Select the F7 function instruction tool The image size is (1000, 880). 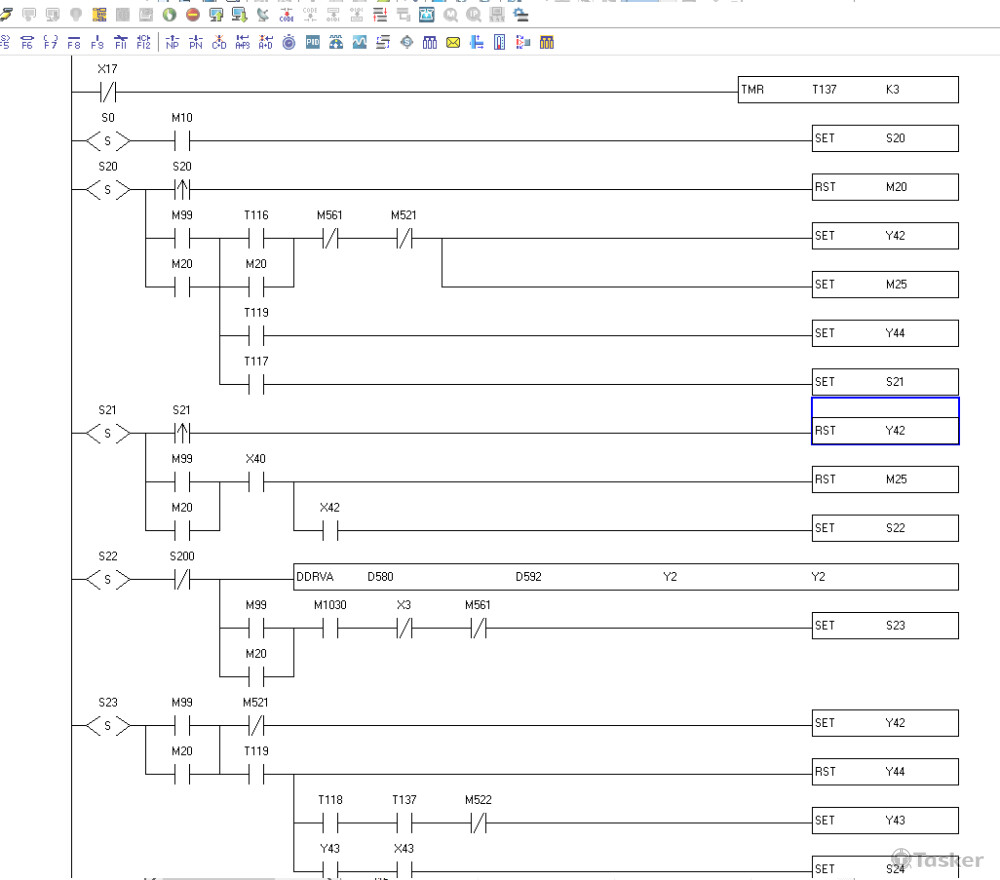point(50,43)
